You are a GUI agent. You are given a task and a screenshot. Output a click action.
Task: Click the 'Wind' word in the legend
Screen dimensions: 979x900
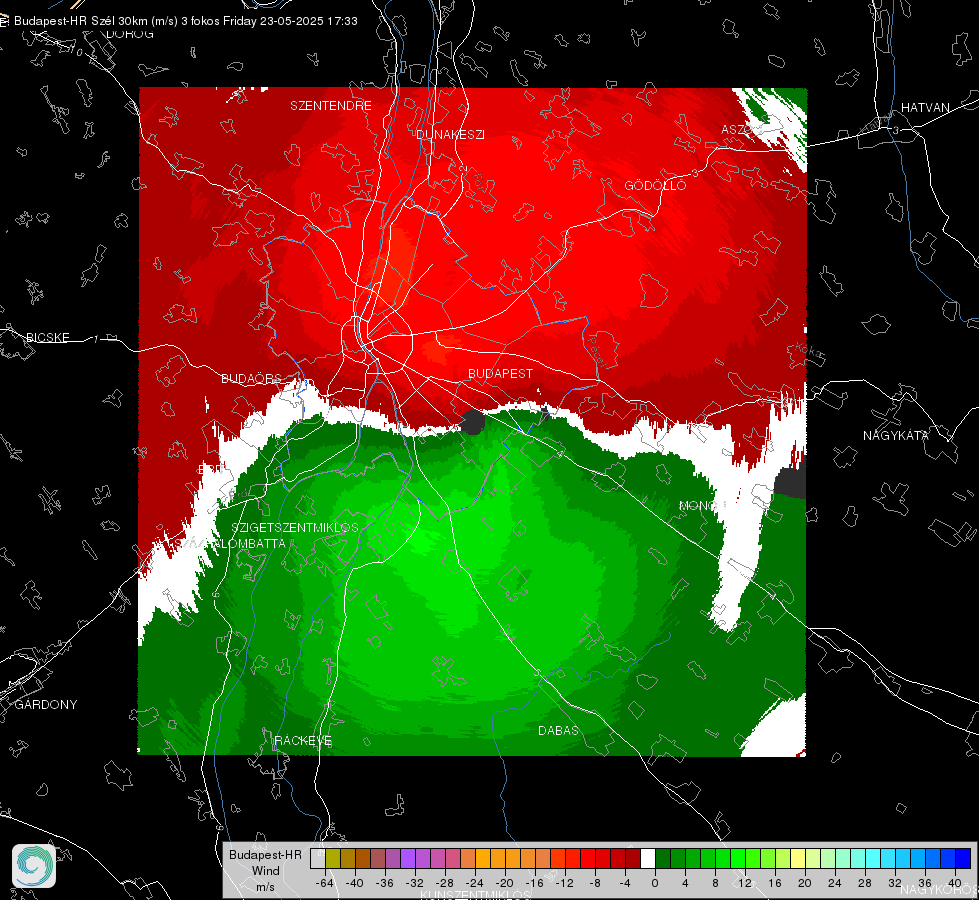click(265, 871)
